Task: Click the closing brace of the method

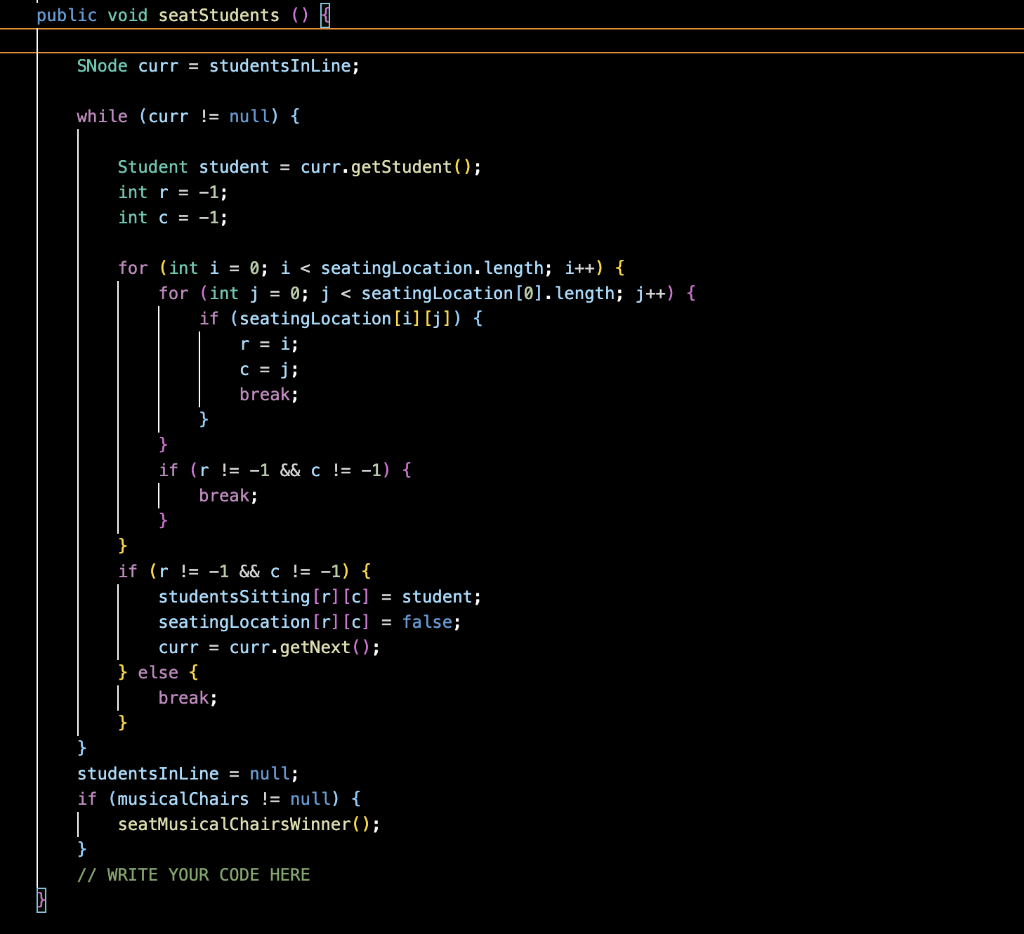Action: pos(39,900)
